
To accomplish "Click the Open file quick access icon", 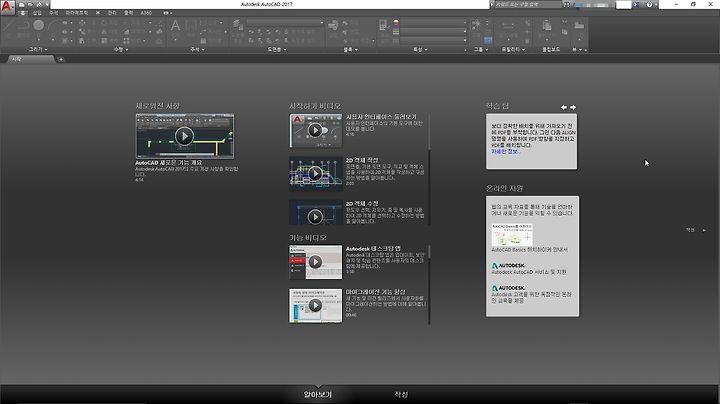I will (x=30, y=4).
